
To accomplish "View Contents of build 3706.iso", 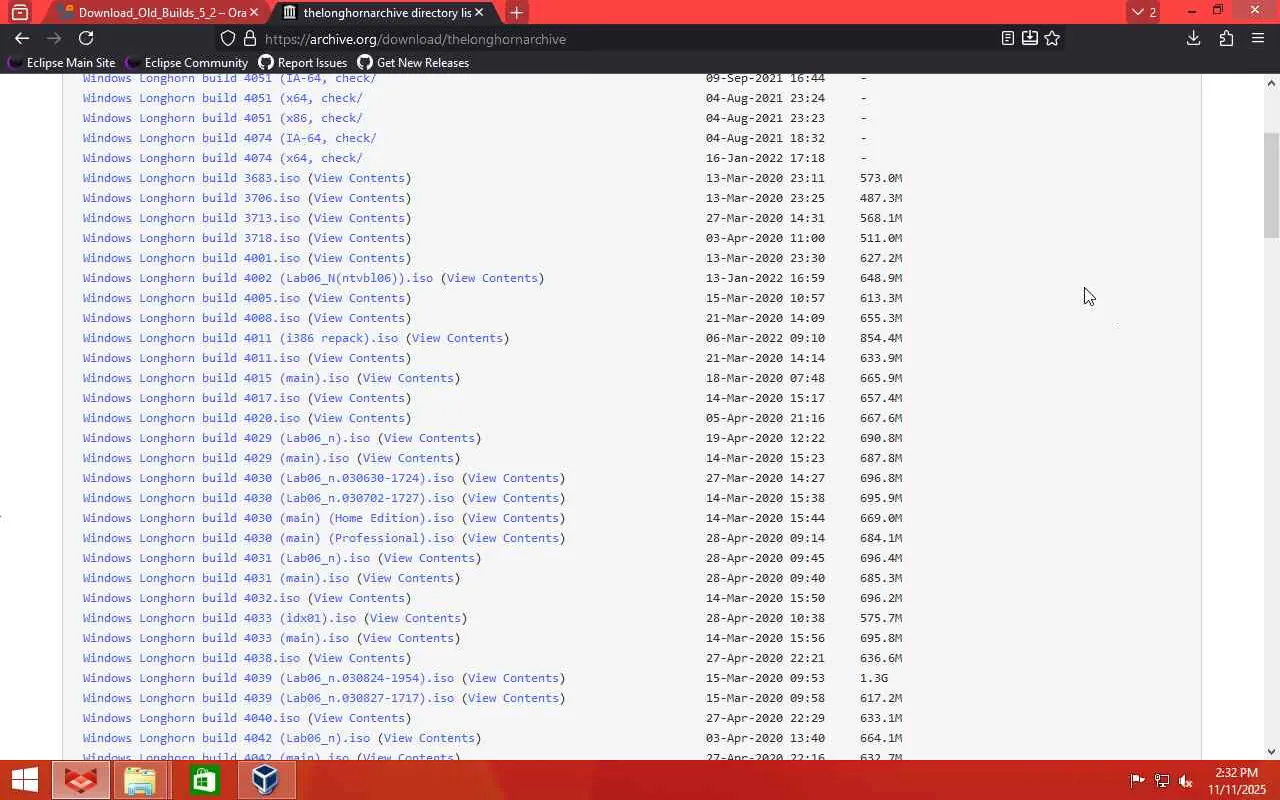I will pos(359,198).
